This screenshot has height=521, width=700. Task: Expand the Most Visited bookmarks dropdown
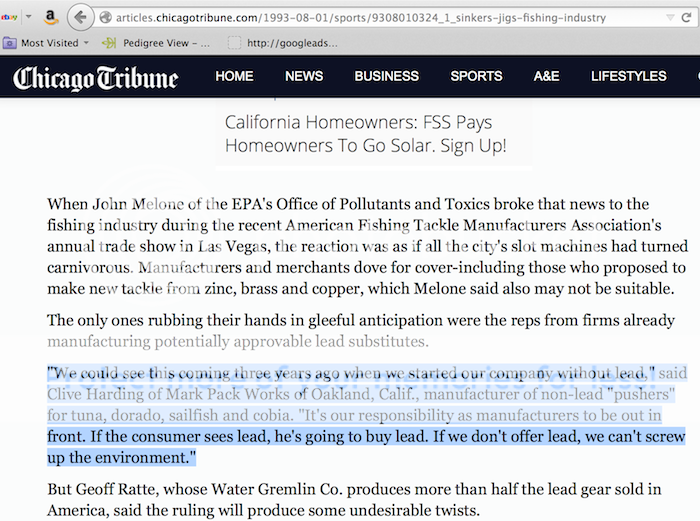tap(87, 43)
